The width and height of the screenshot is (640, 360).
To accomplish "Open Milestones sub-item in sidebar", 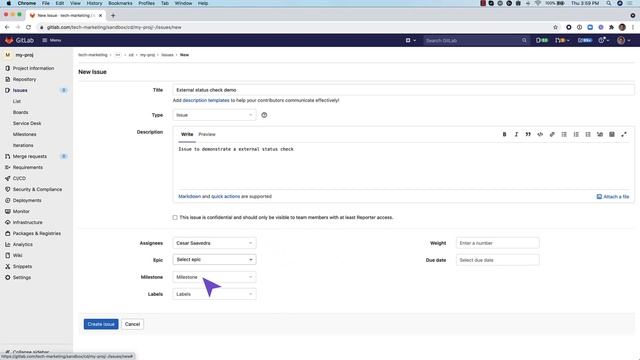I will (x=24, y=134).
